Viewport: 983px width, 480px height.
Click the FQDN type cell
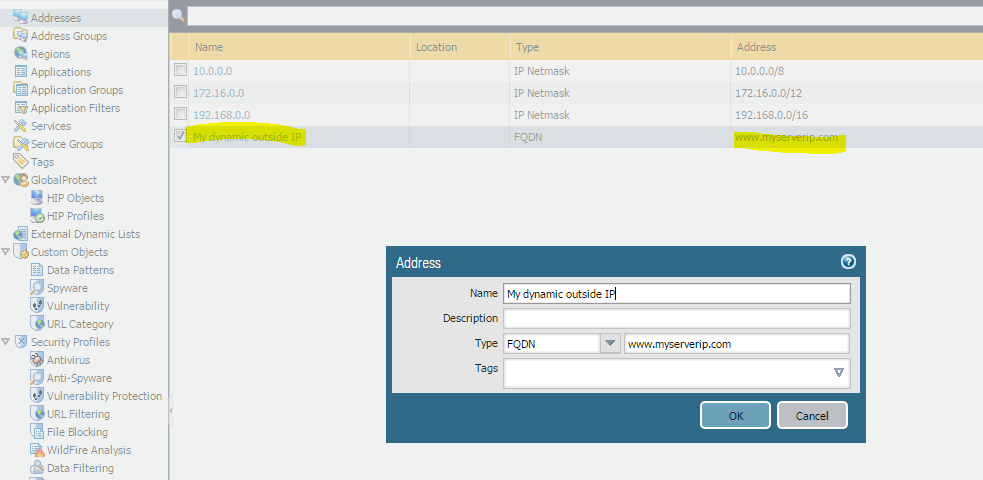[621, 137]
